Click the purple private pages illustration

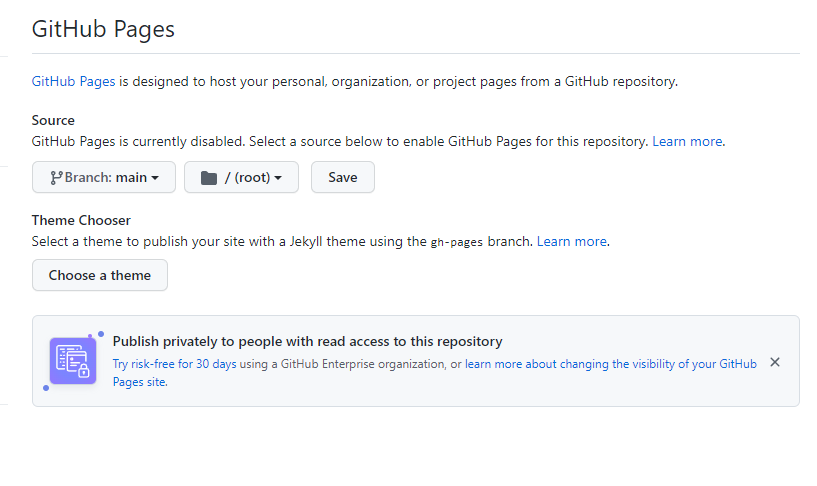tap(73, 360)
